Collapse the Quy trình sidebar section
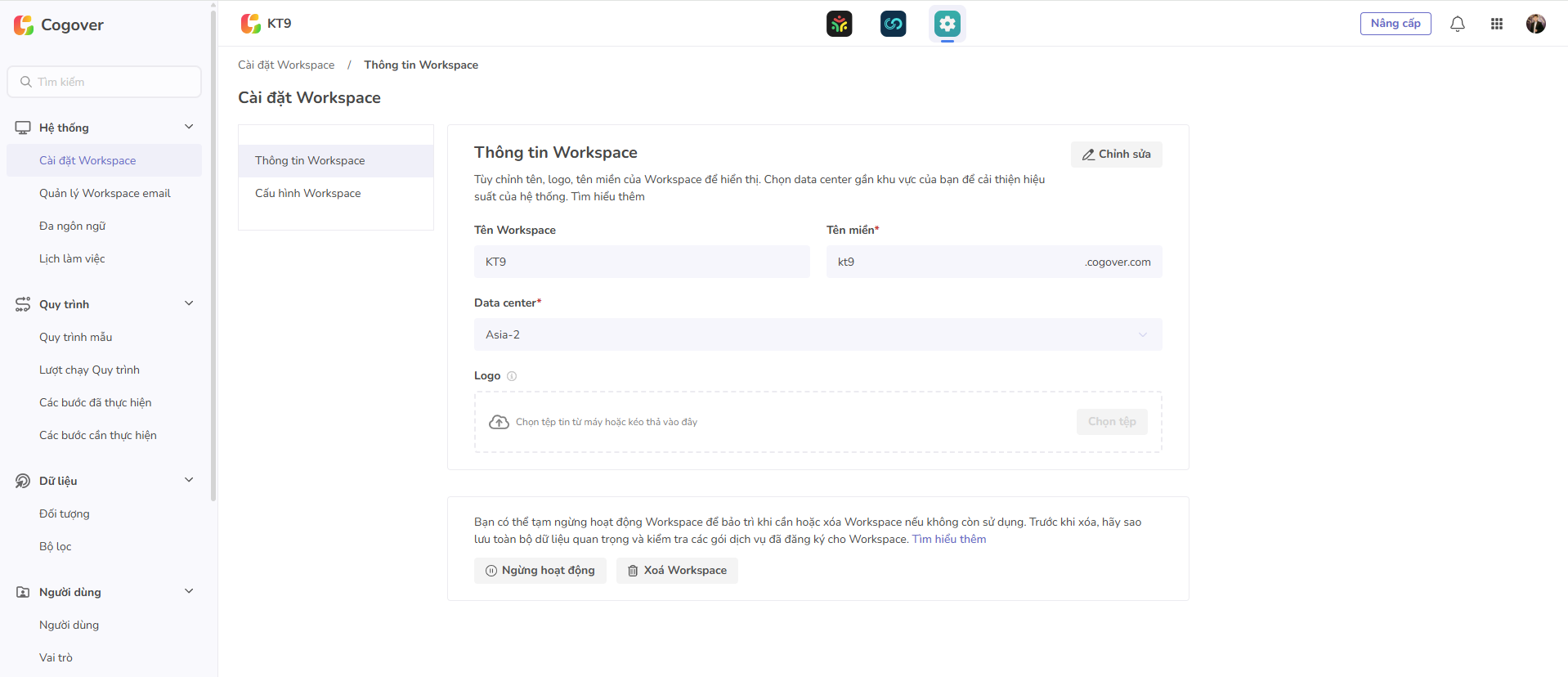1568x677 pixels. pos(189,303)
